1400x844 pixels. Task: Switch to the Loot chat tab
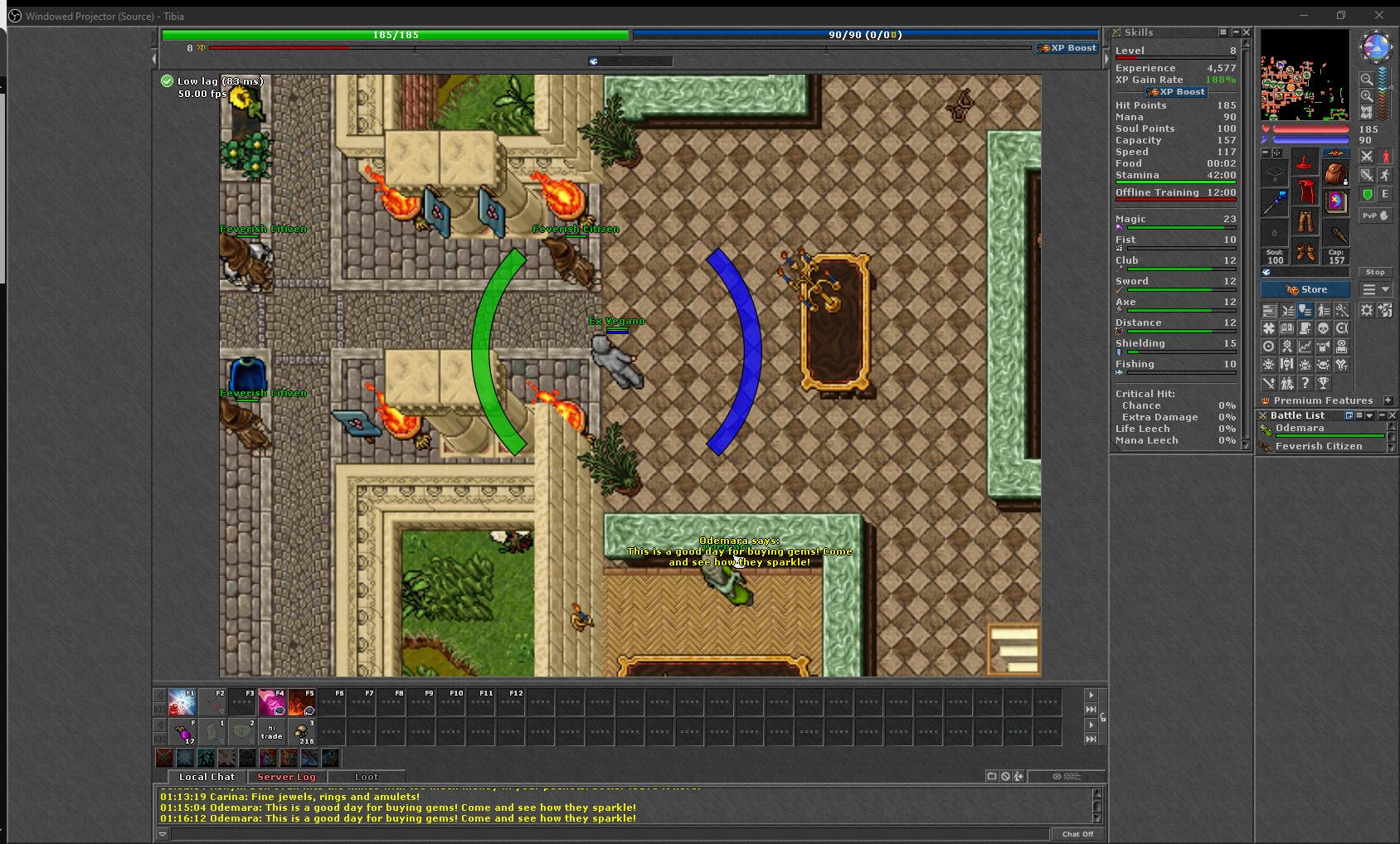367,777
